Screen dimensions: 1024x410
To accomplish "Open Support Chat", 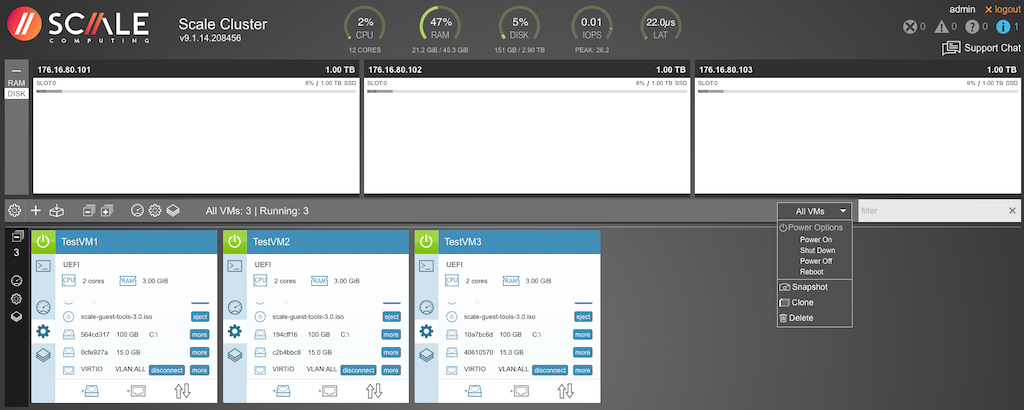I will [x=979, y=48].
